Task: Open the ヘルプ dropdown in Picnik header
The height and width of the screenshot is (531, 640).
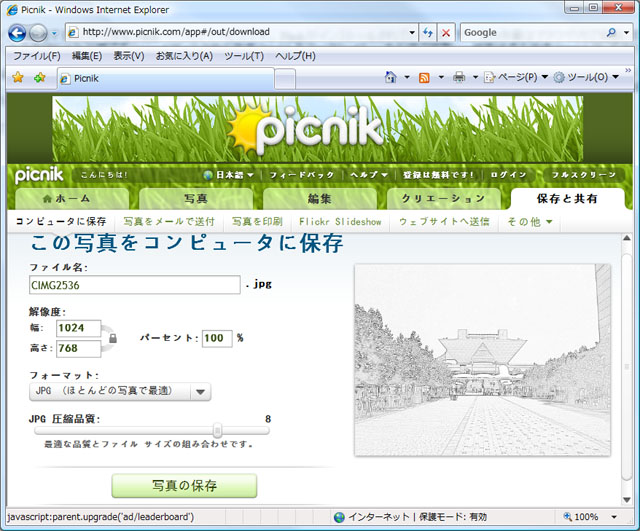Action: coord(369,175)
